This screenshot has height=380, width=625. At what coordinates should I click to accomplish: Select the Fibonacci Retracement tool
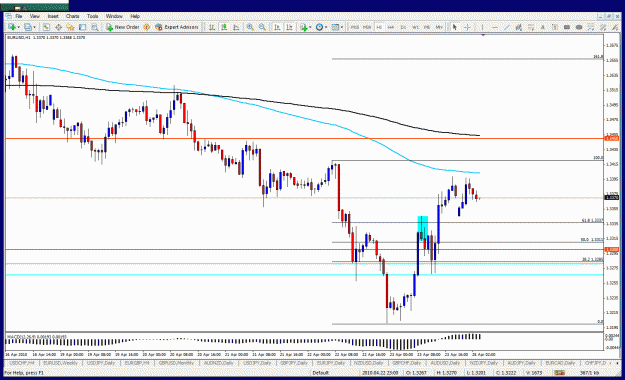point(531,27)
